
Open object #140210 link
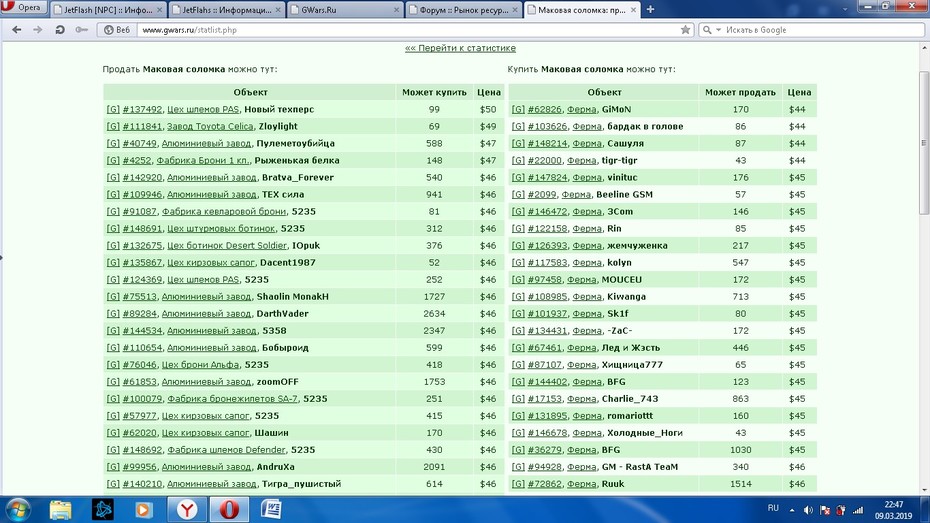[142, 484]
